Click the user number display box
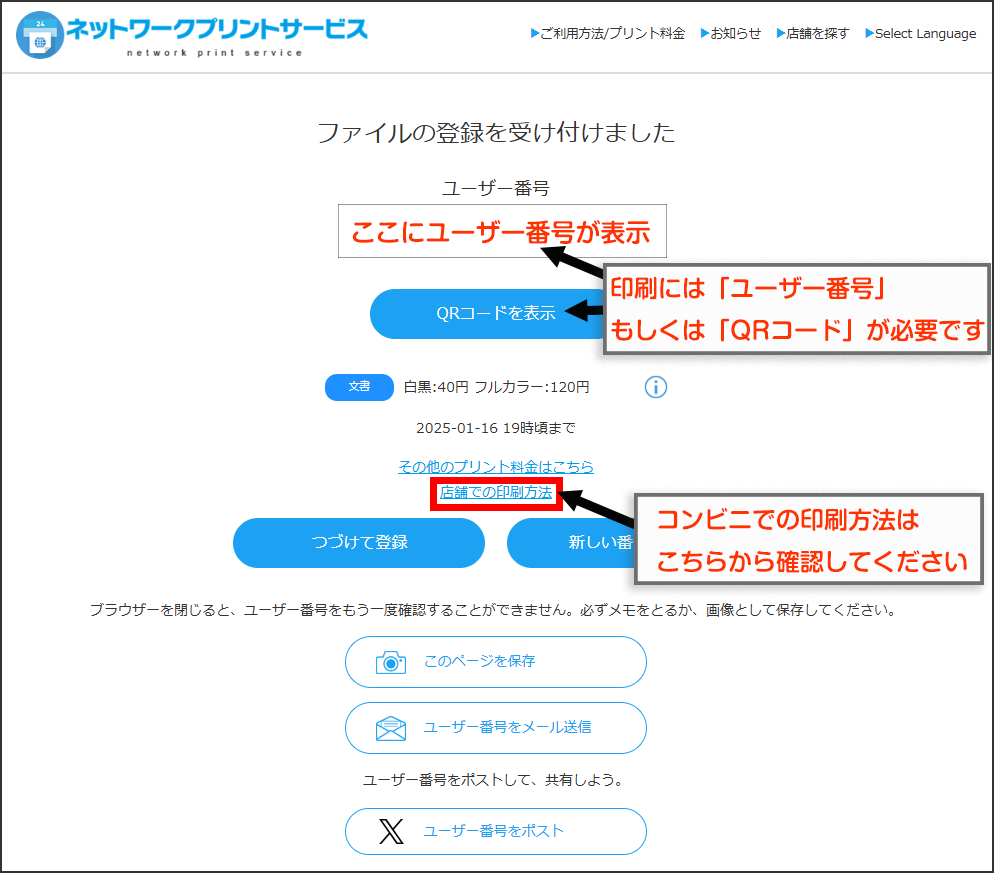 (x=501, y=232)
